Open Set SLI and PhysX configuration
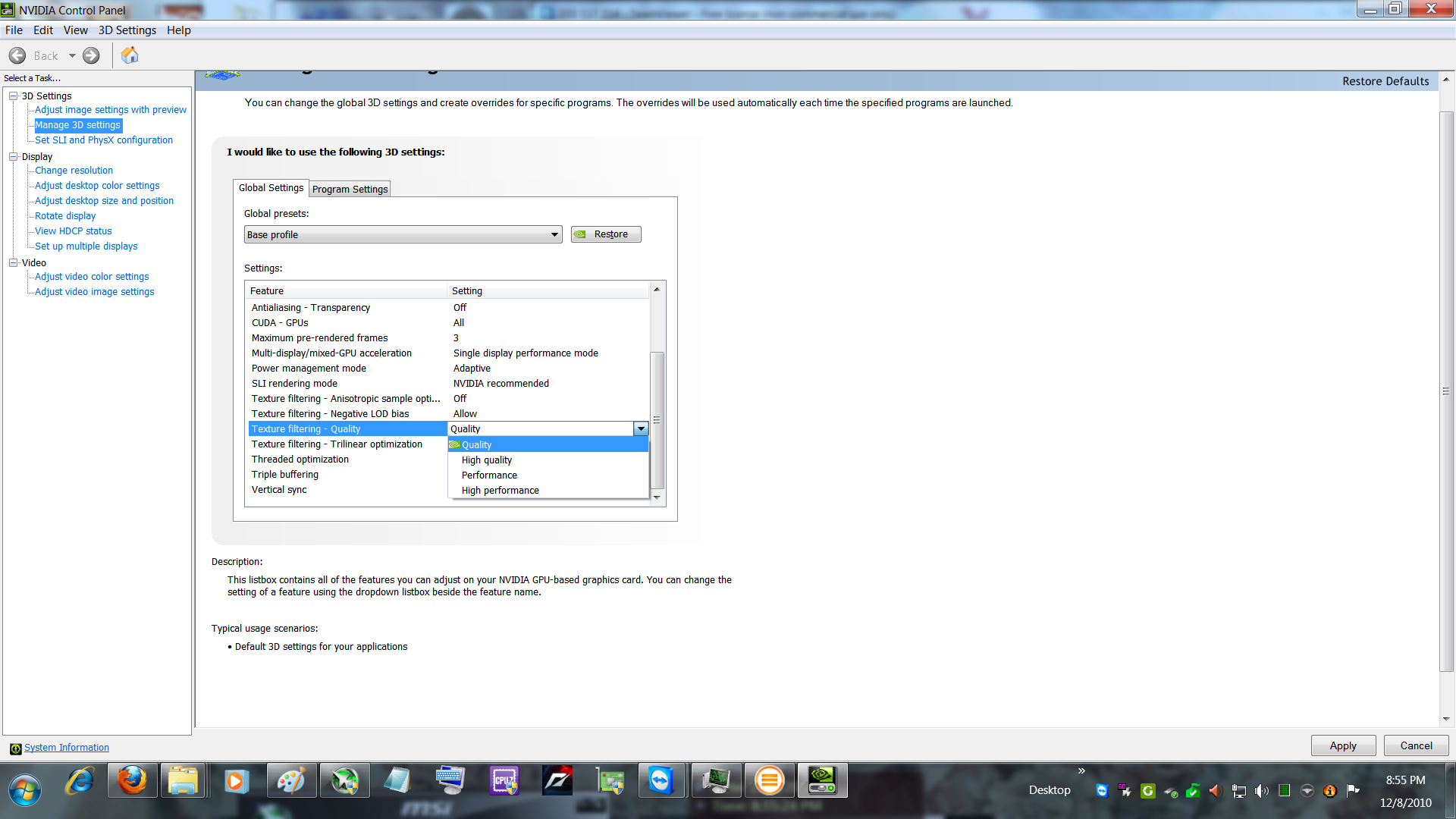 tap(104, 140)
